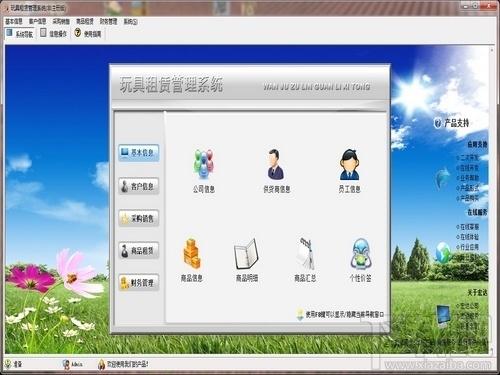The width and height of the screenshot is (500, 375).
Task: Open the 员工信息 employee info icon
Action: pyautogui.click(x=349, y=164)
